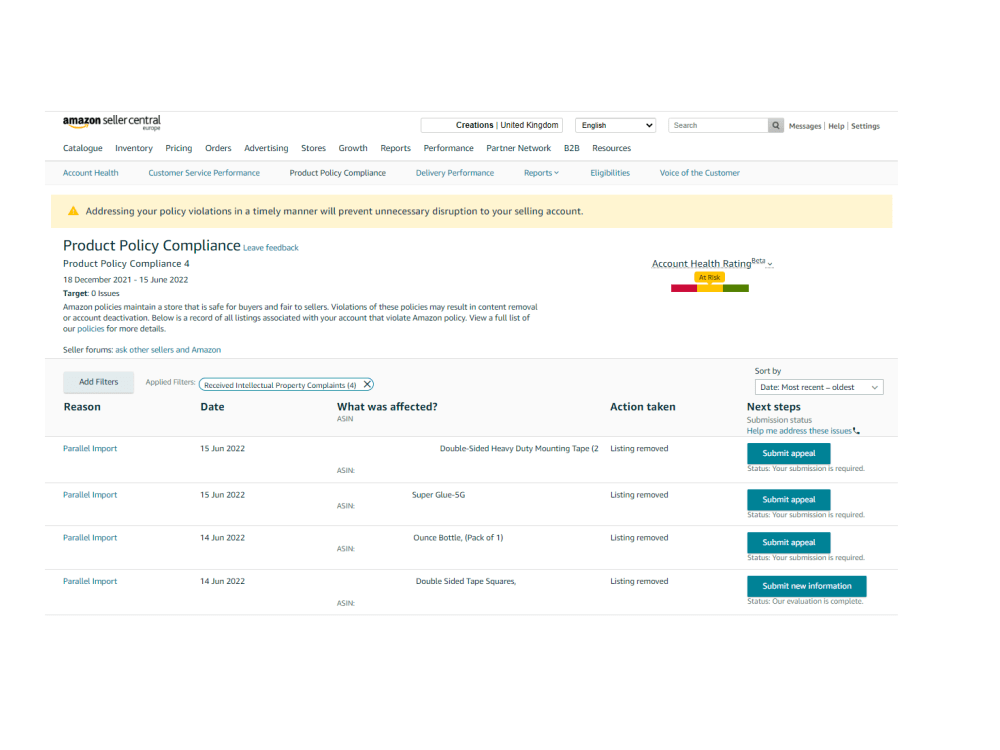1000x750 pixels.
Task: Open the top Reports menu
Action: point(395,148)
